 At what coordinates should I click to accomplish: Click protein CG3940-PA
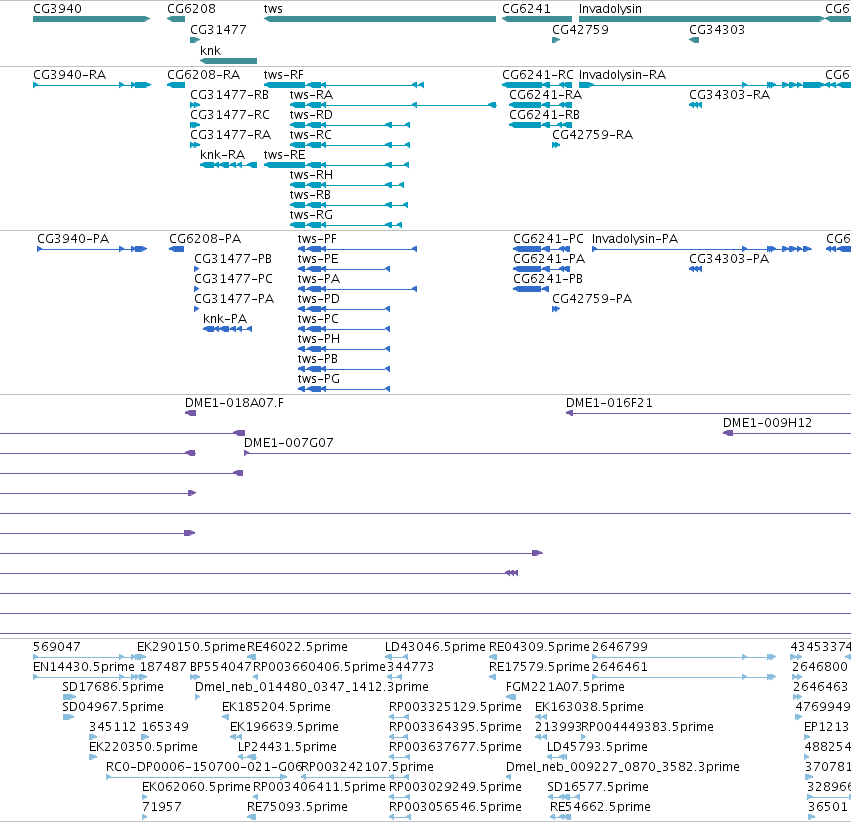point(73,239)
